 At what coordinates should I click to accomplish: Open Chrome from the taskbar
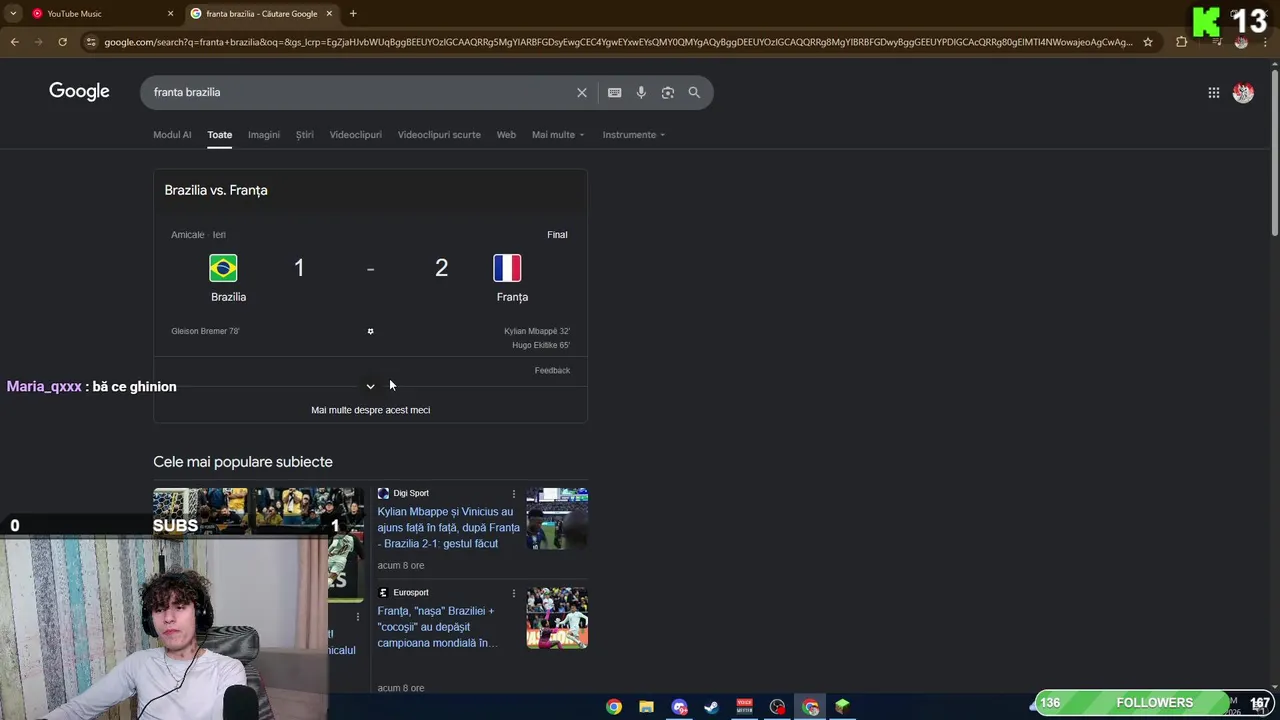click(x=614, y=707)
